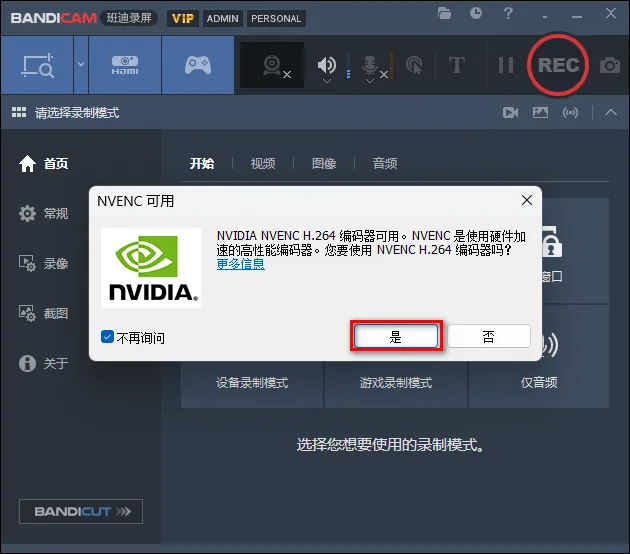630x554 pixels.
Task: Open scheduled recording clock icon
Action: 476,13
